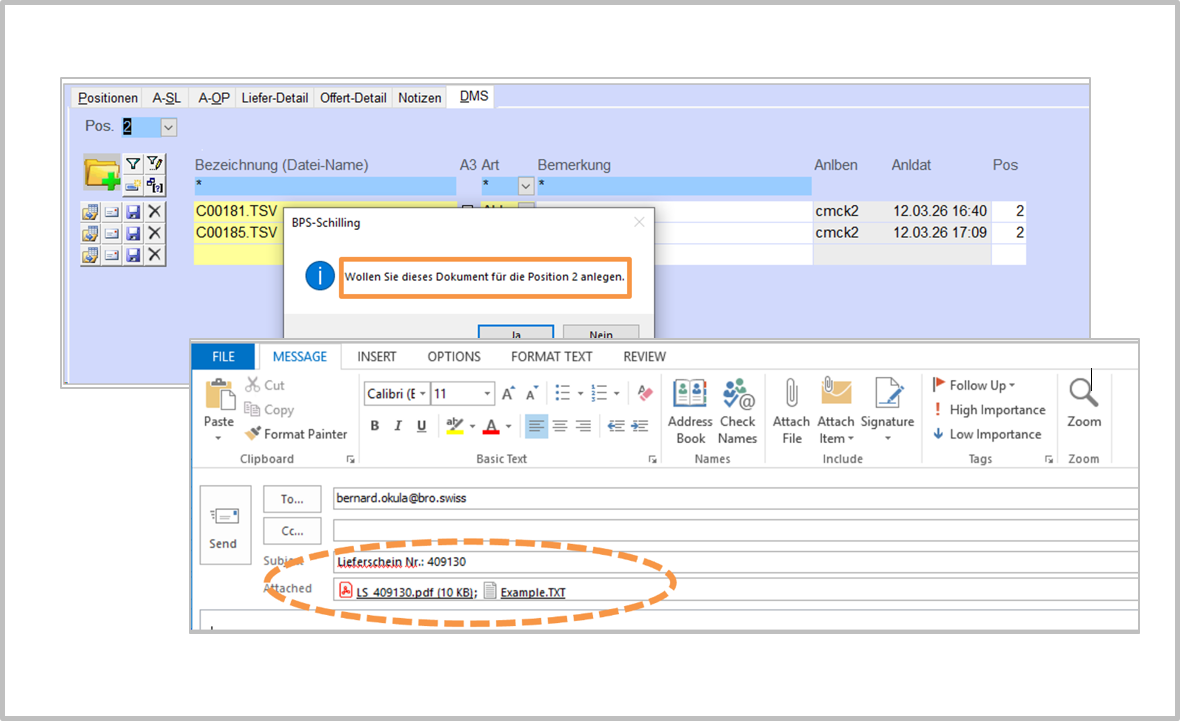The height and width of the screenshot is (721, 1180).
Task: Click the Format Painter tool
Action: coord(296,434)
